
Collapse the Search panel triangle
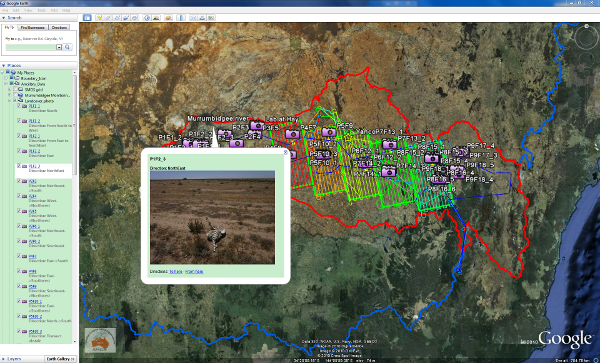coord(3,18)
